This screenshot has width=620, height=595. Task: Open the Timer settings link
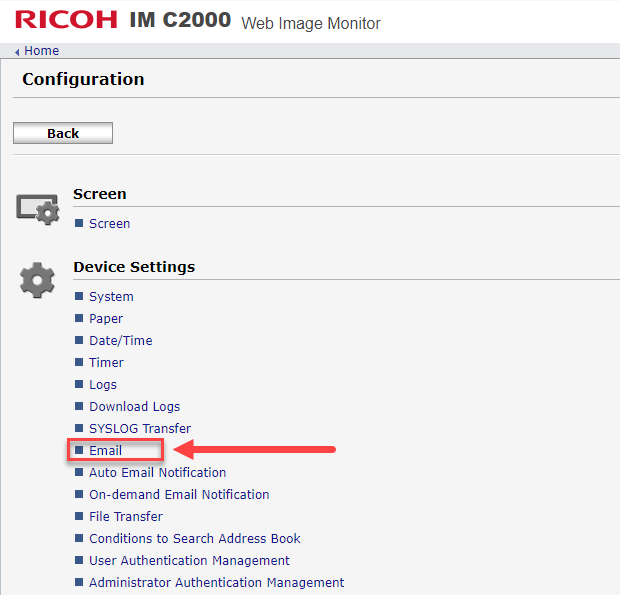point(106,363)
